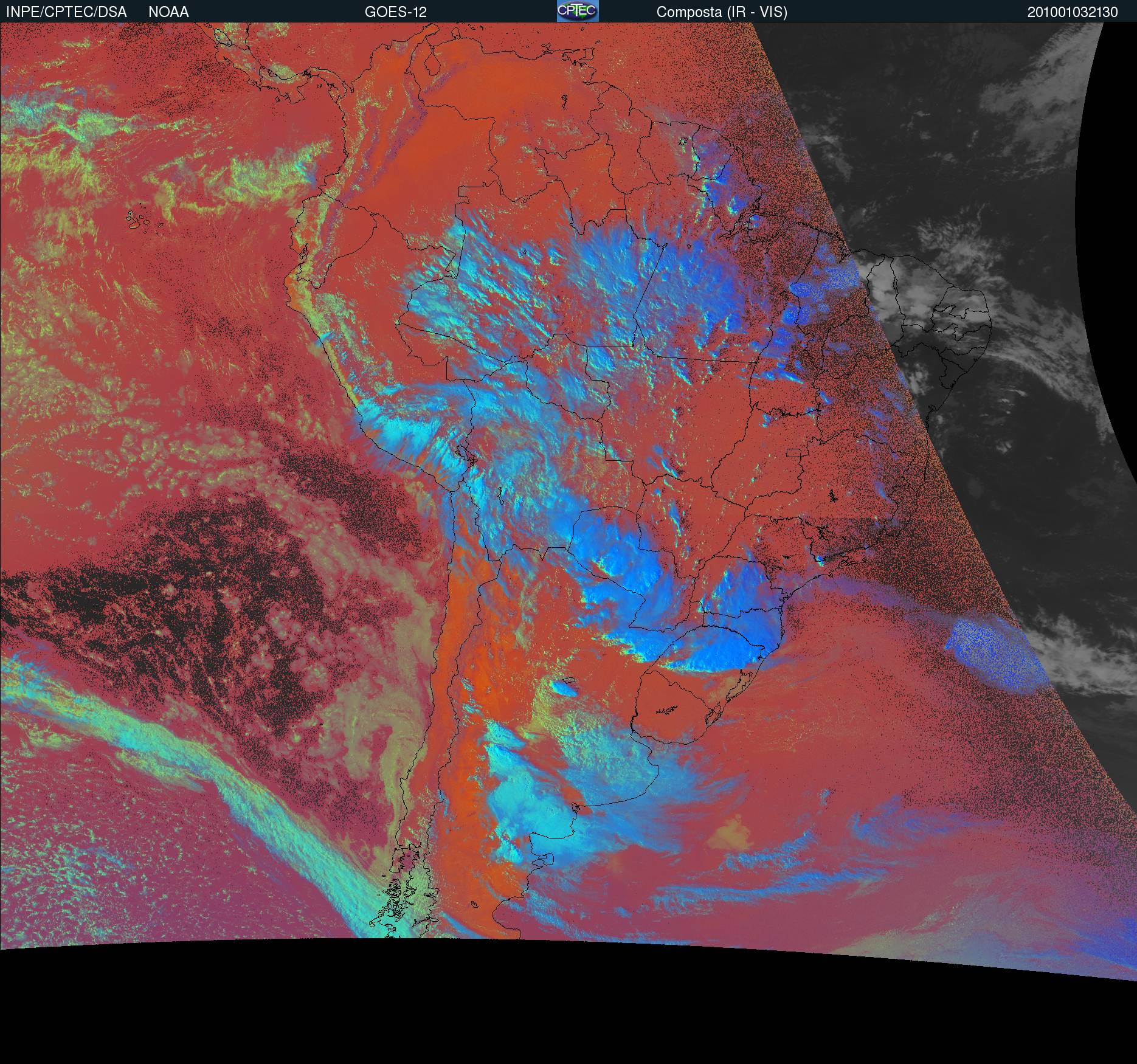Select the timestamp 201001032130

[x=1073, y=12]
